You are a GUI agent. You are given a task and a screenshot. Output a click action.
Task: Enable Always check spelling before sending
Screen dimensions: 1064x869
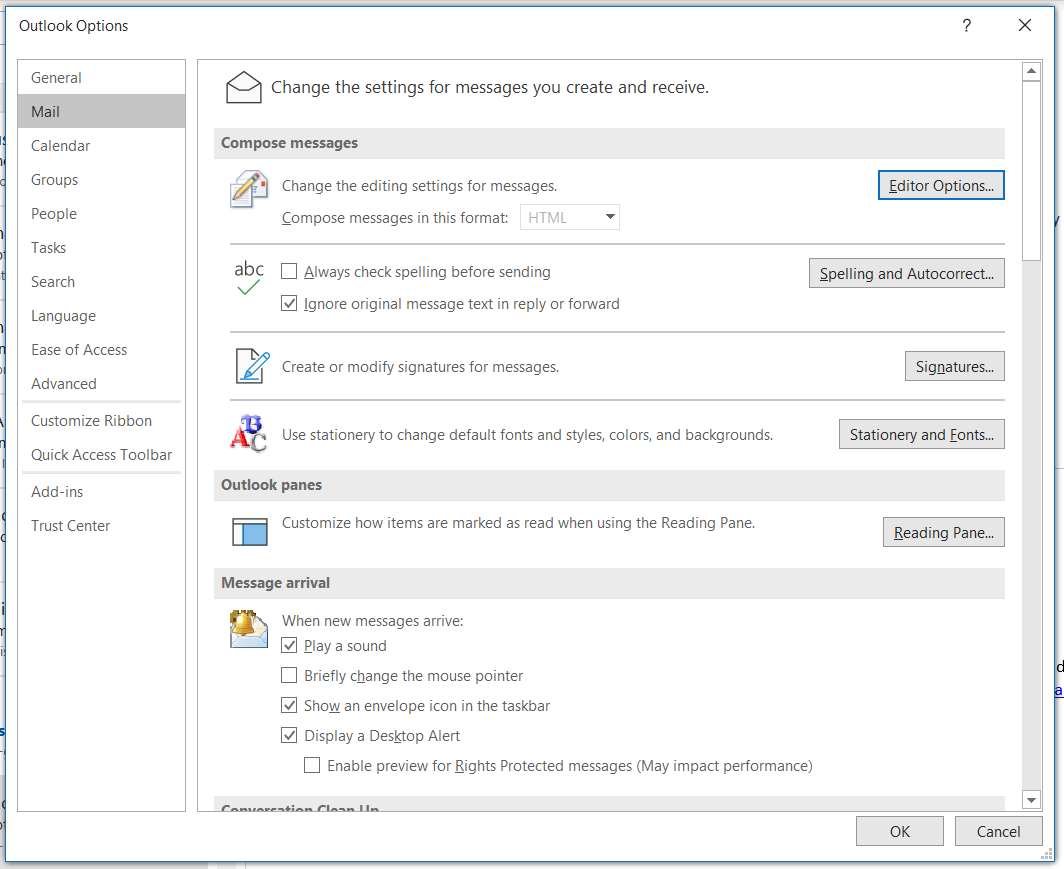(x=289, y=271)
